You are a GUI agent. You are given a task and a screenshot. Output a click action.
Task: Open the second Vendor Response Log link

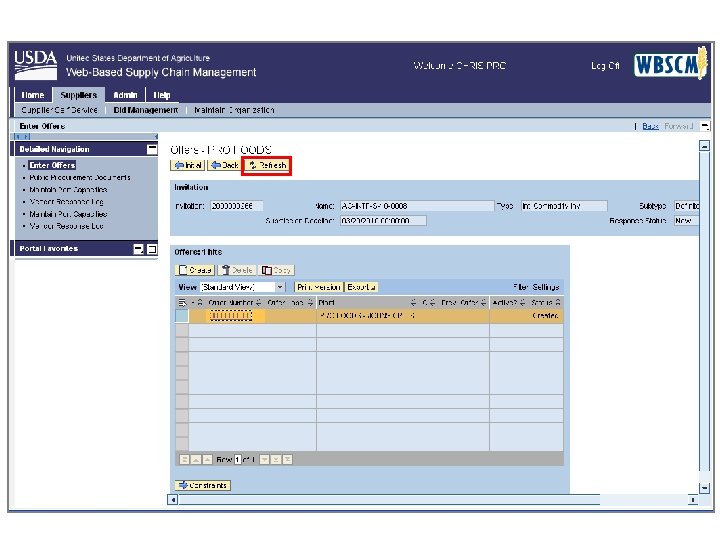[67, 226]
